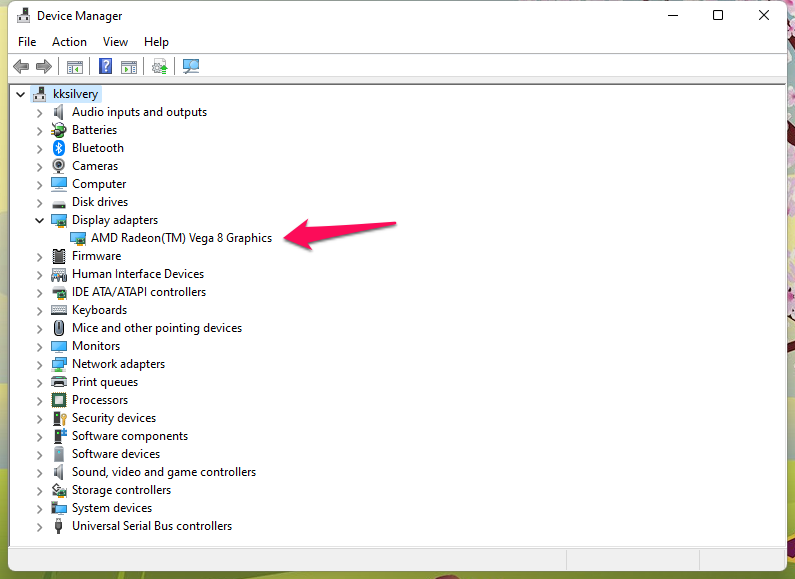This screenshot has width=795, height=579.
Task: Click the Network adapters icon
Action: (59, 364)
